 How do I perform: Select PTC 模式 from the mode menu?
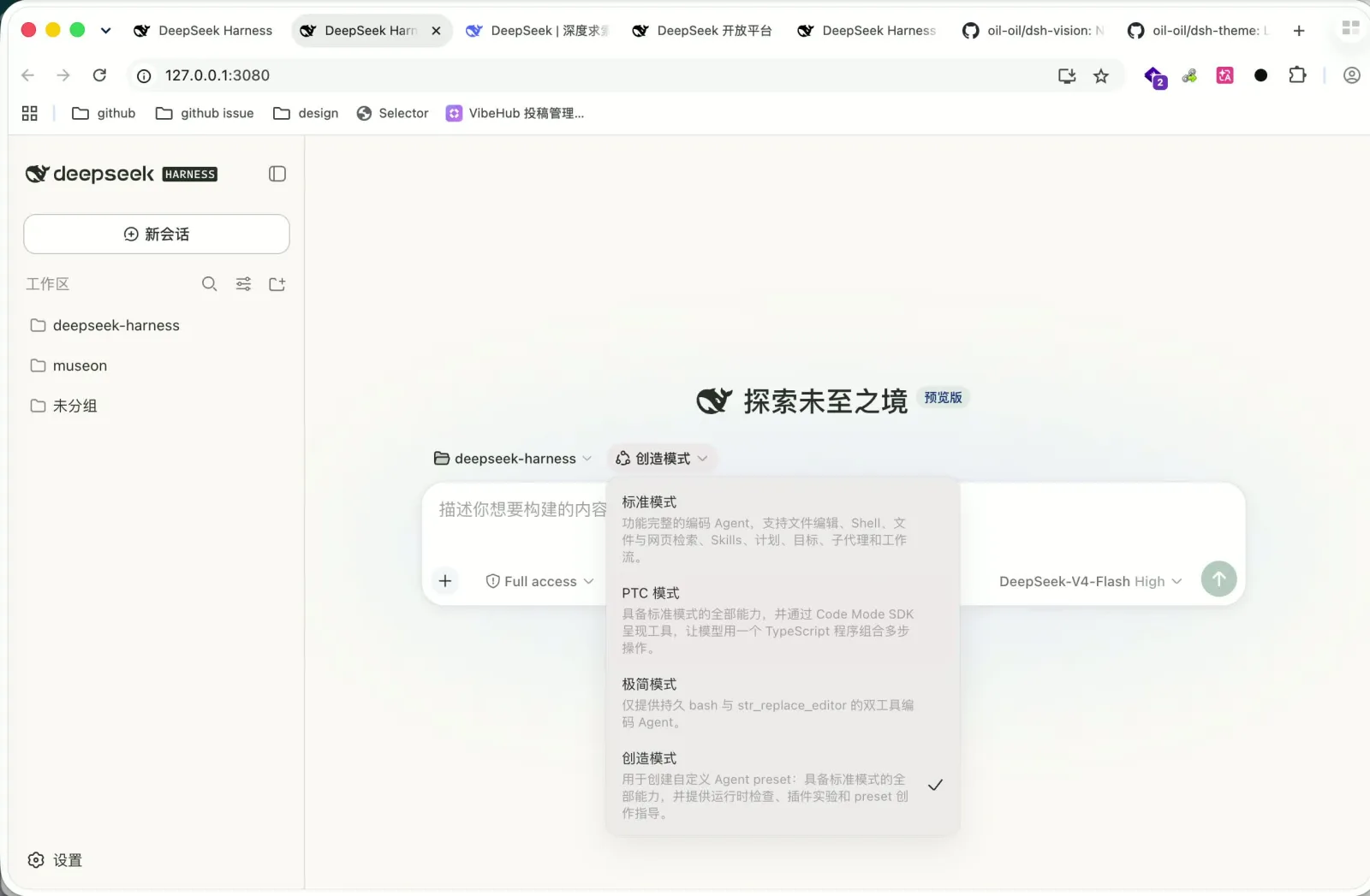pos(781,620)
